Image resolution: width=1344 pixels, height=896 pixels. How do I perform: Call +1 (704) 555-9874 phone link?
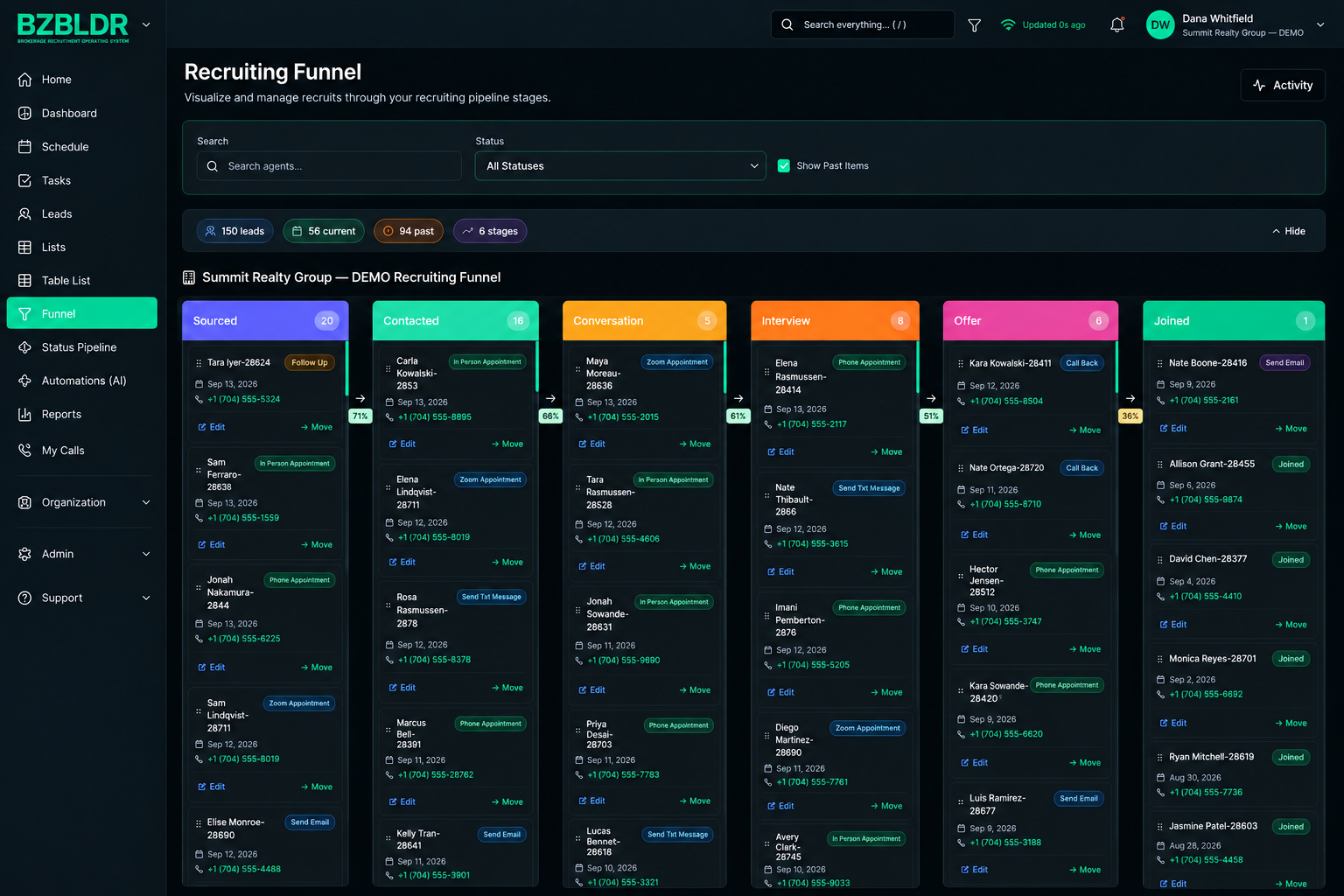(1206, 500)
